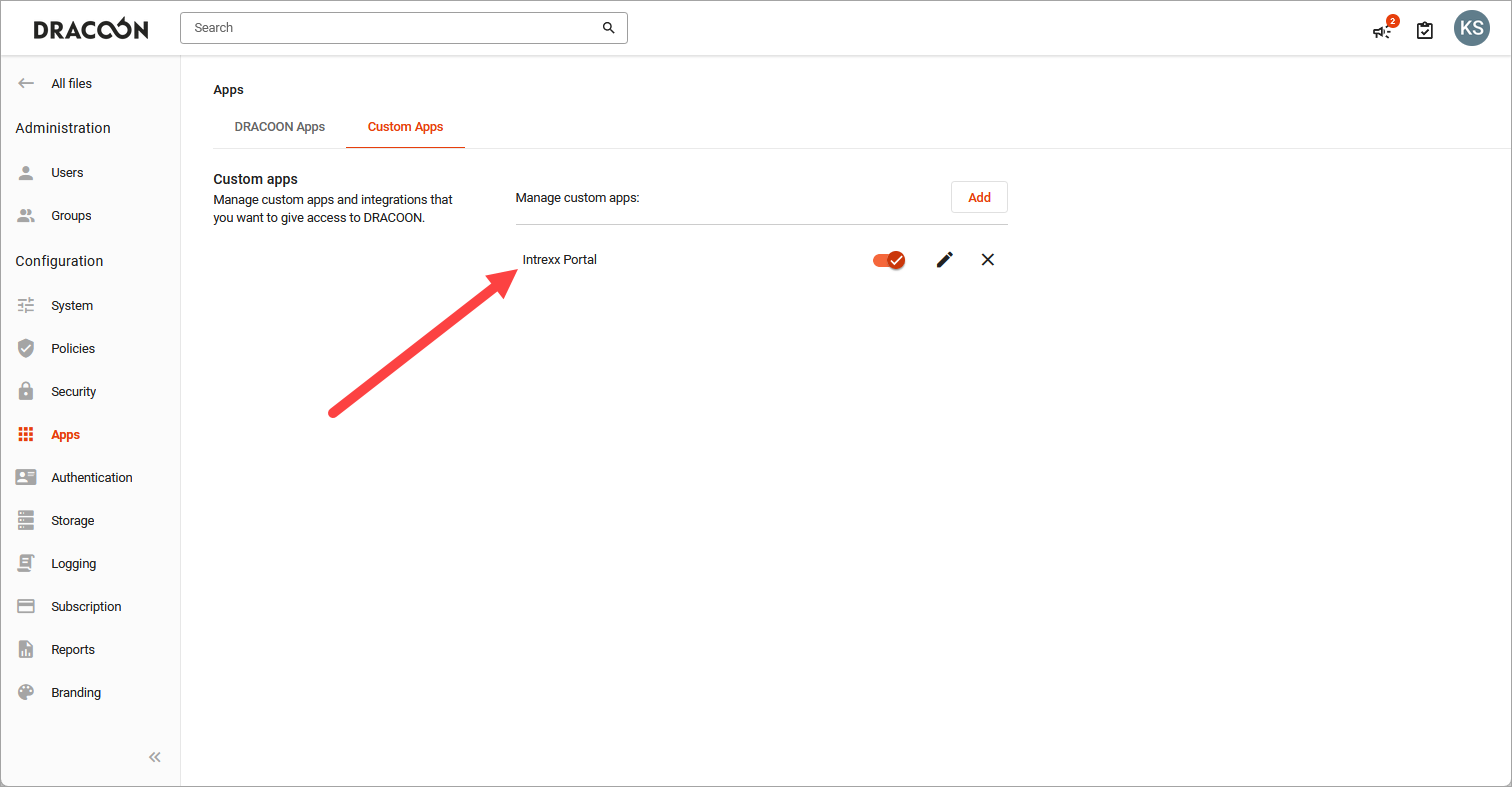This screenshot has height=787, width=1512.
Task: Select the Custom Apps tab
Action: click(405, 127)
